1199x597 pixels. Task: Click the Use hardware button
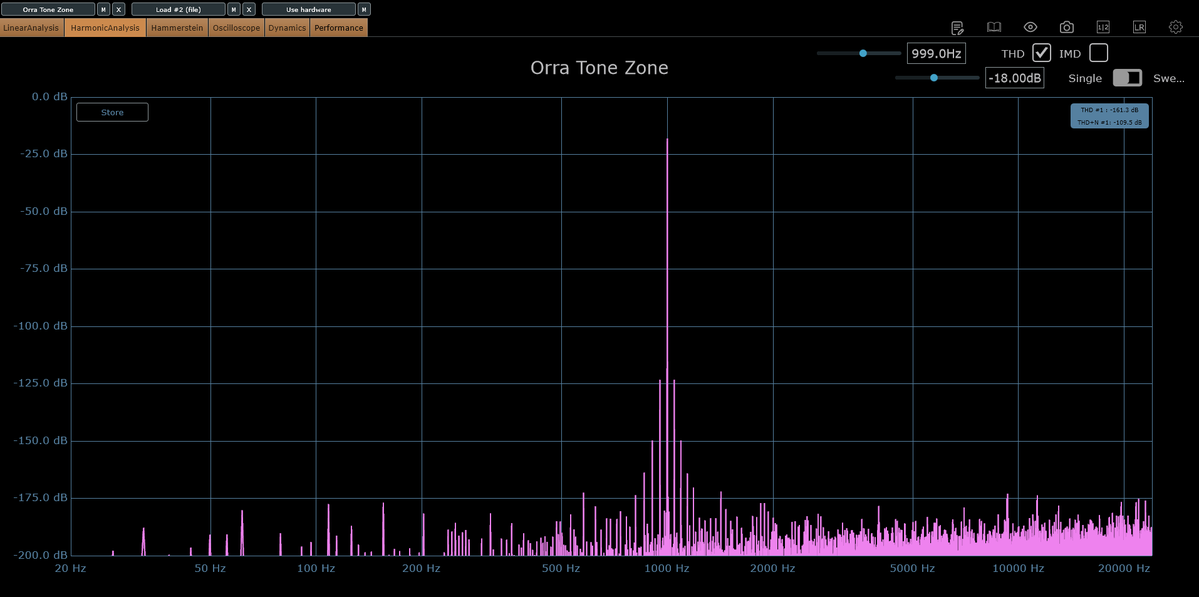pyautogui.click(x=309, y=9)
